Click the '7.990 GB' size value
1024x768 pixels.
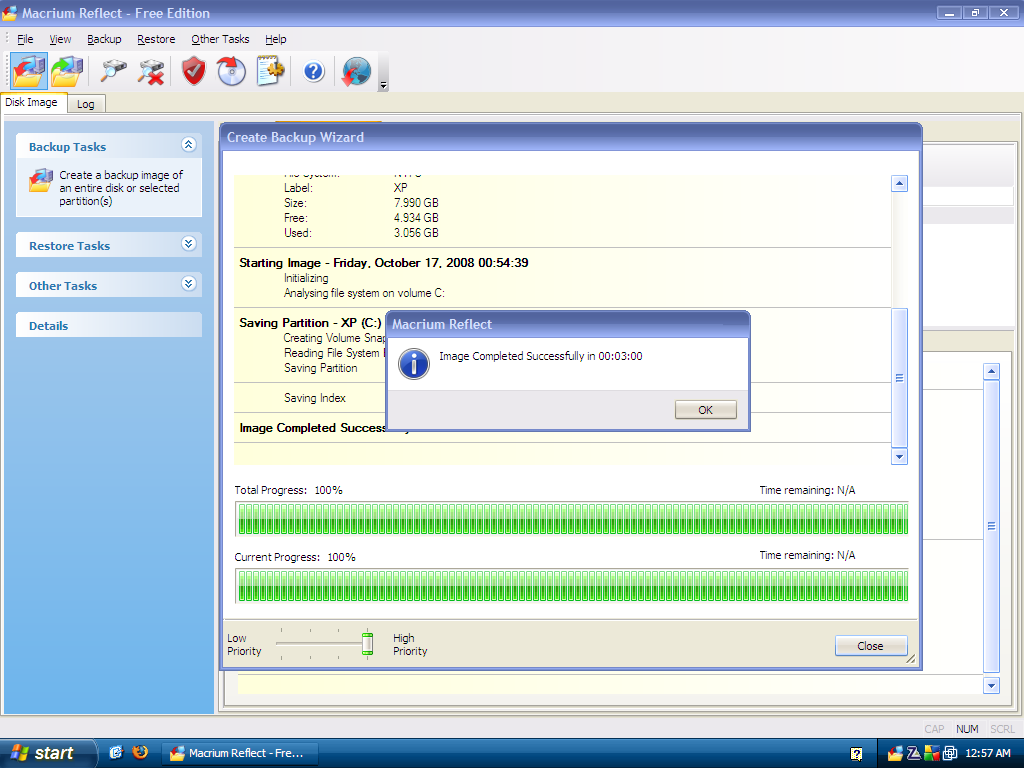[x=416, y=203]
